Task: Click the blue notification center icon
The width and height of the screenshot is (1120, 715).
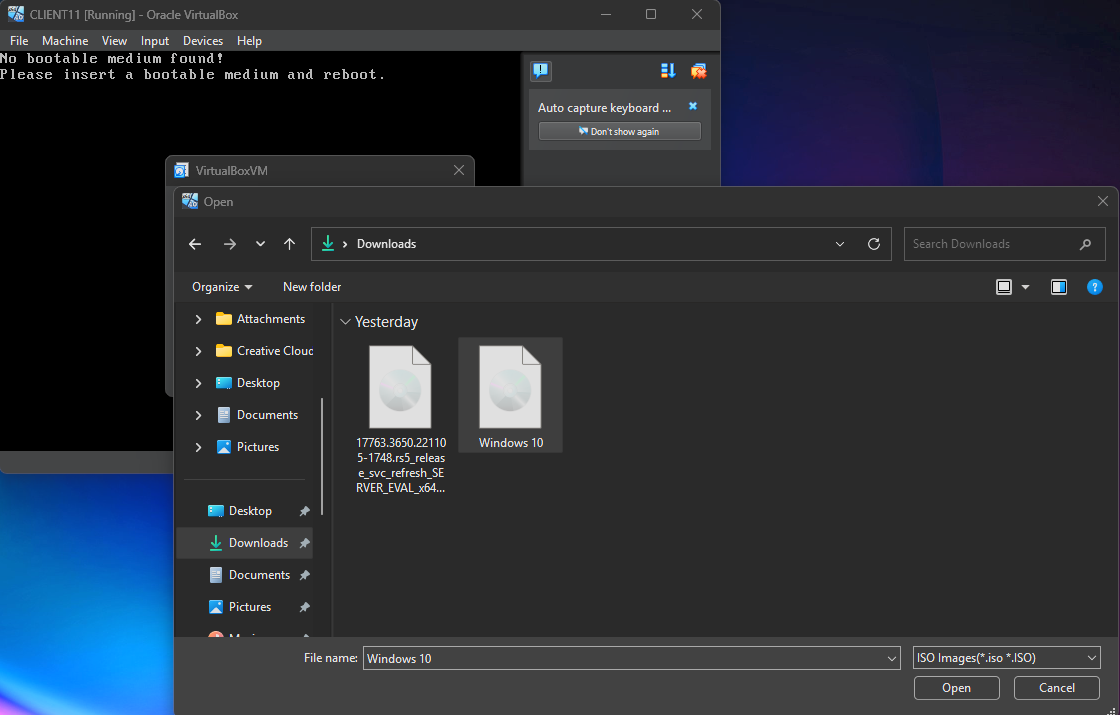Action: tap(541, 71)
